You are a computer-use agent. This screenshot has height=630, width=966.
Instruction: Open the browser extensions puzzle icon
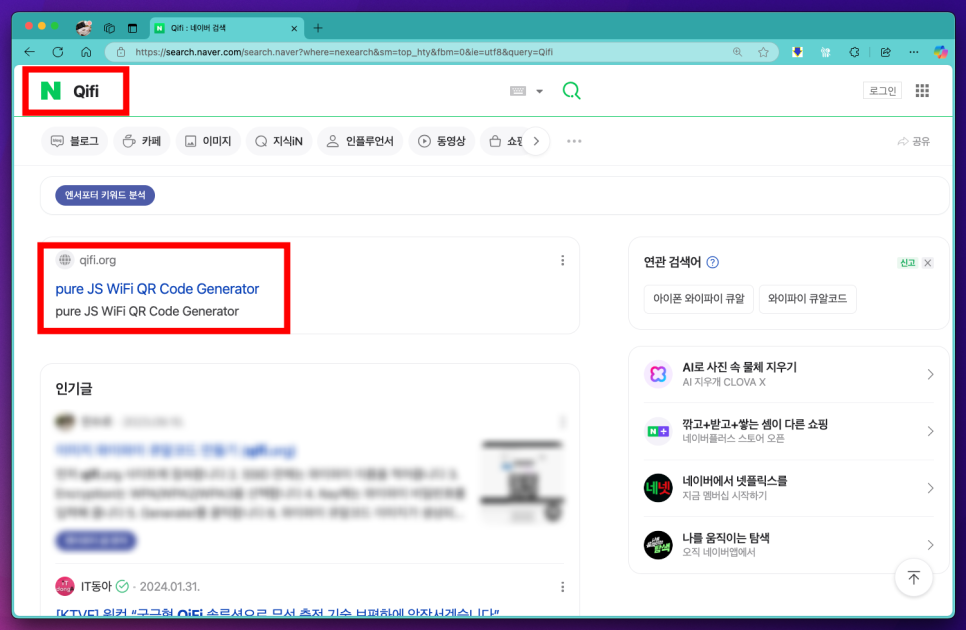coord(854,52)
